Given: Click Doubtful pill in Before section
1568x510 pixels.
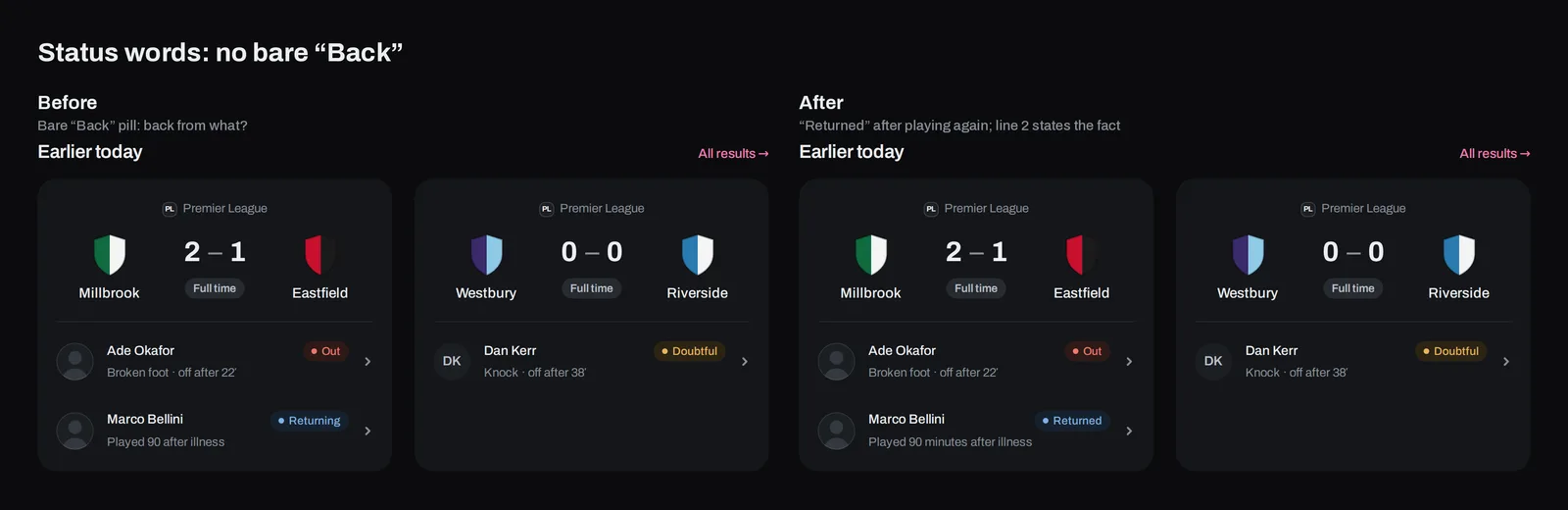Looking at the screenshot, I should pyautogui.click(x=690, y=351).
